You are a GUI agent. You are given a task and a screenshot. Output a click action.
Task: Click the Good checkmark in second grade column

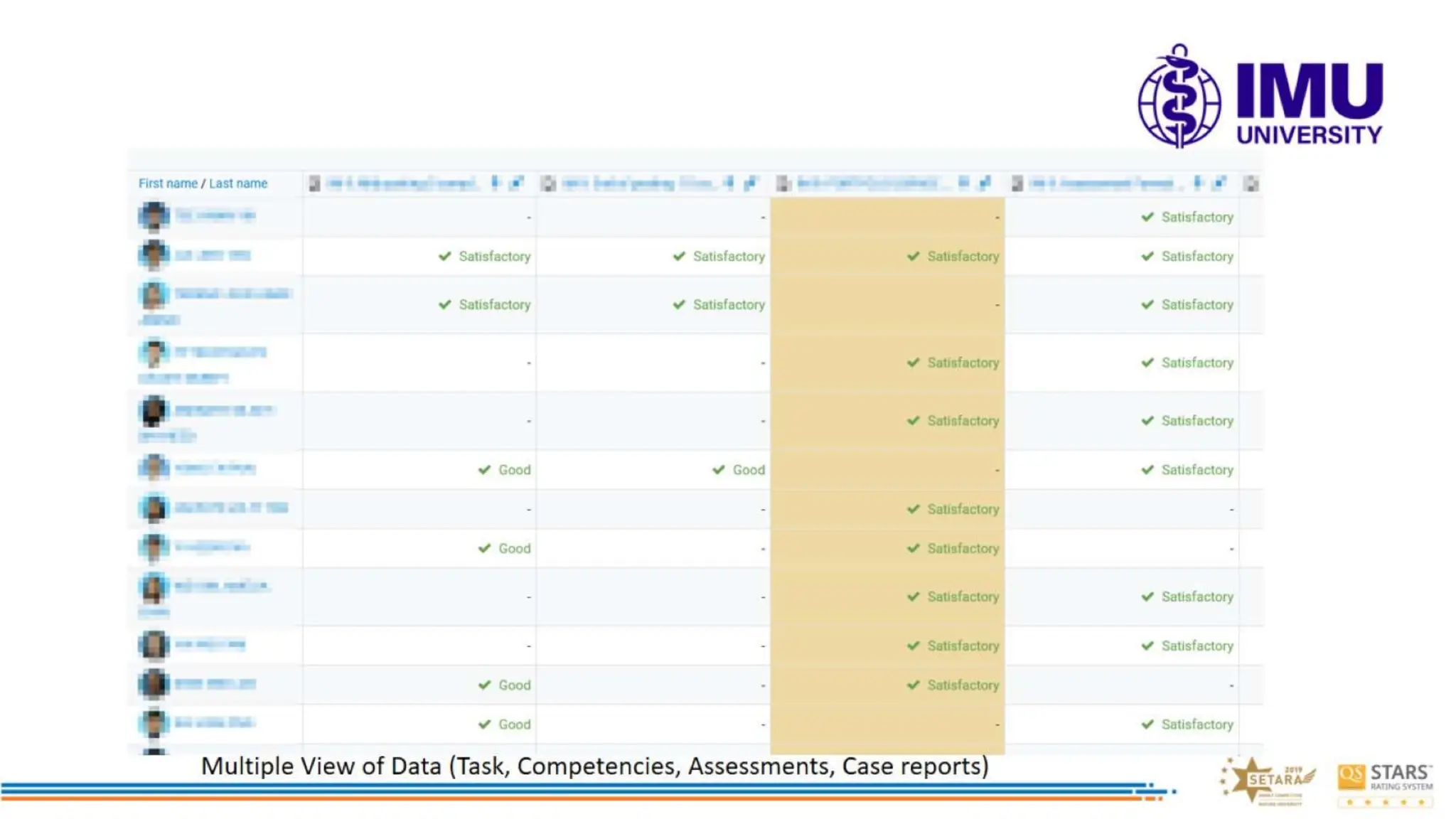[x=719, y=470]
